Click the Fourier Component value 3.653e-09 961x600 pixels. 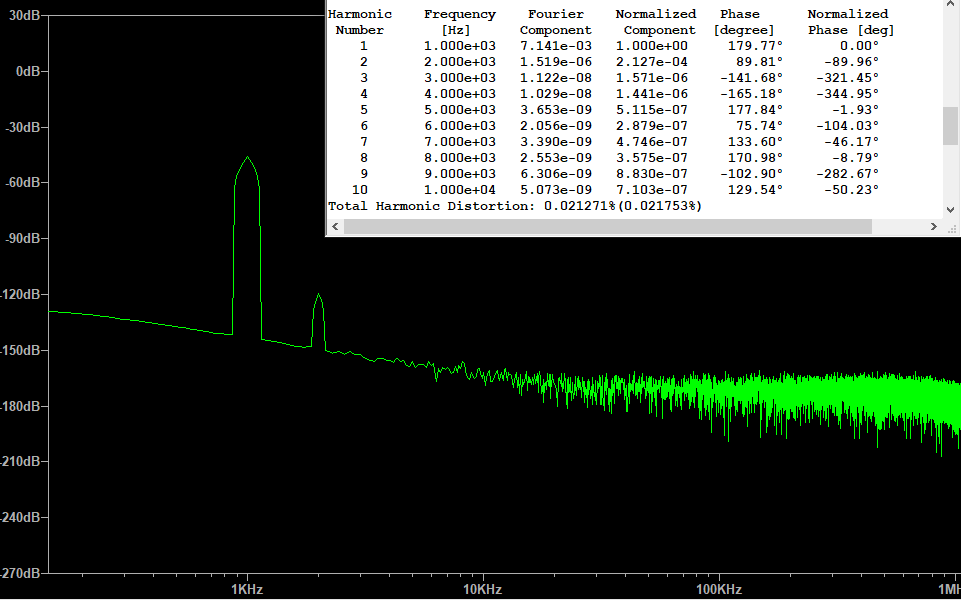(x=556, y=110)
